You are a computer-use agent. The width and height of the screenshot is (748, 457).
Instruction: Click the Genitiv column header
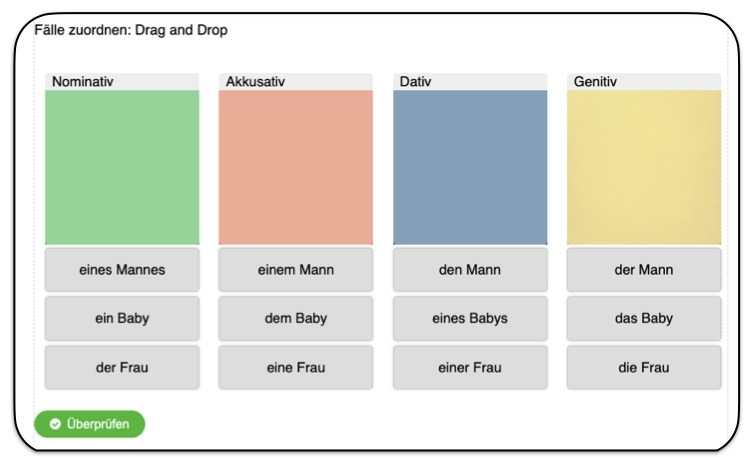point(644,81)
